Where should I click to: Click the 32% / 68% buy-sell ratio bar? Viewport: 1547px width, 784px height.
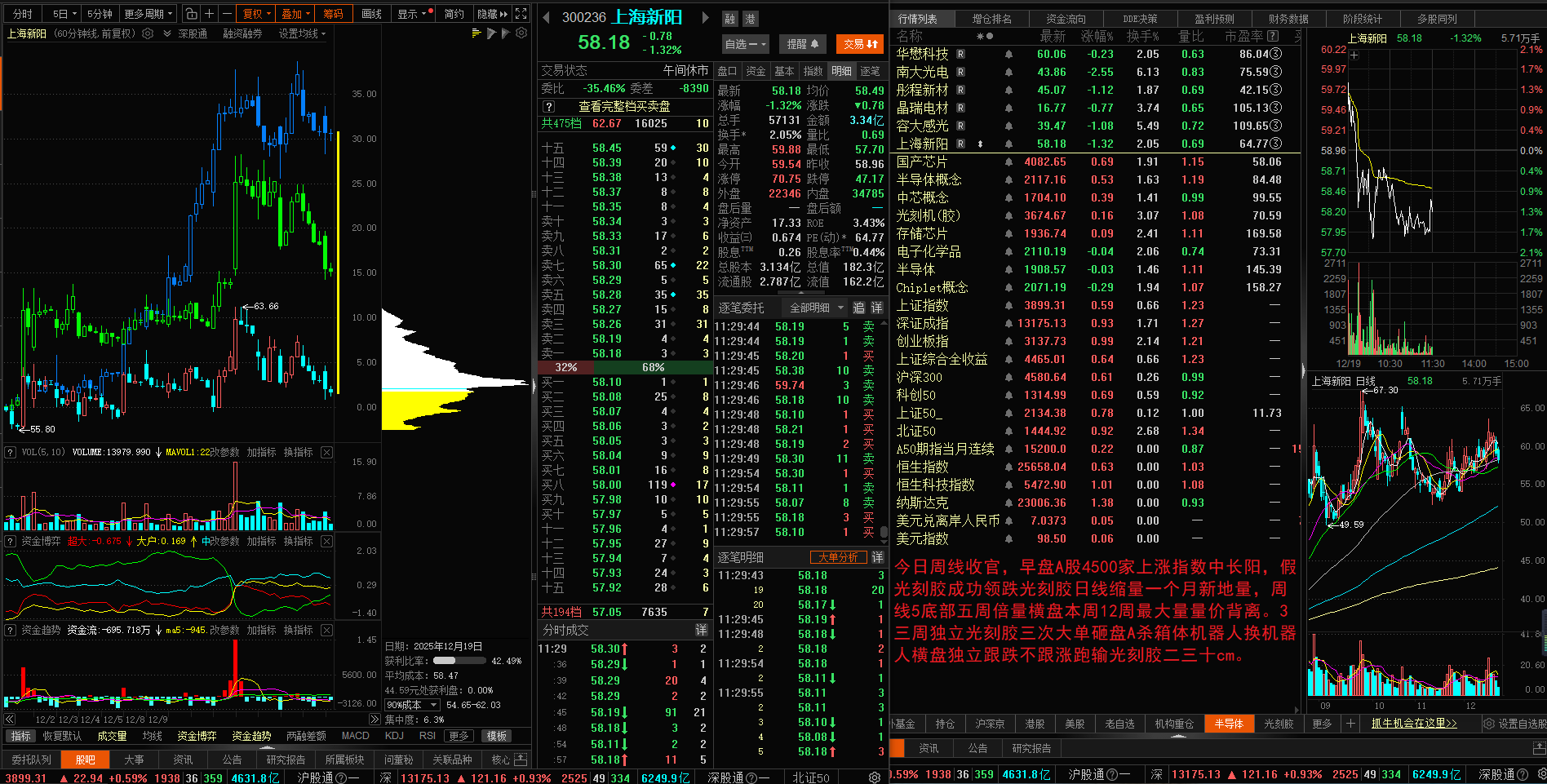tap(624, 367)
